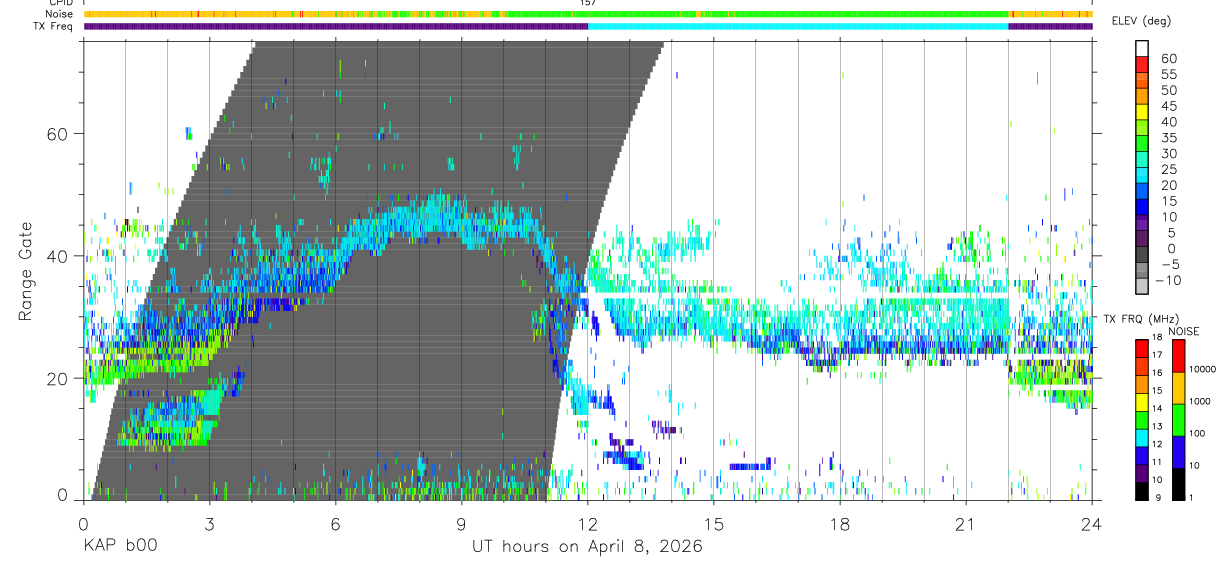1228x567 pixels.
Task: Click x-axis tick label '24'
Action: tap(1092, 523)
